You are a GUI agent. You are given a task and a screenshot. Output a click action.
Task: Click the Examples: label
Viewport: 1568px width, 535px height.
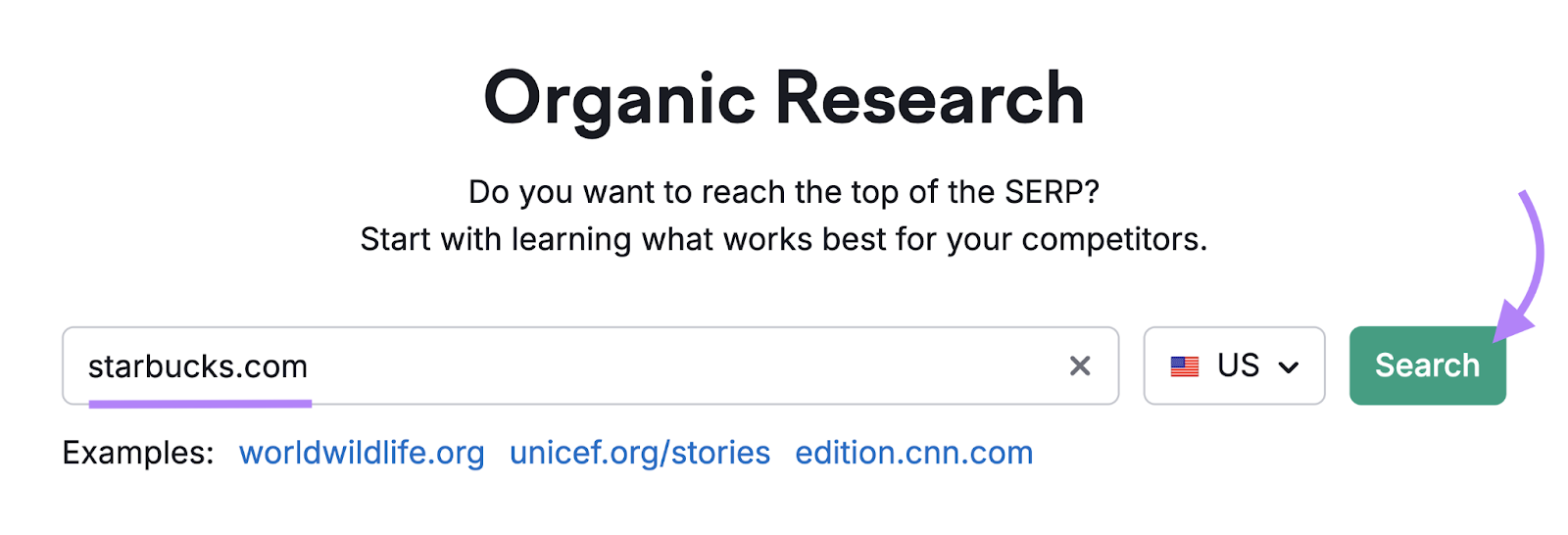point(138,453)
